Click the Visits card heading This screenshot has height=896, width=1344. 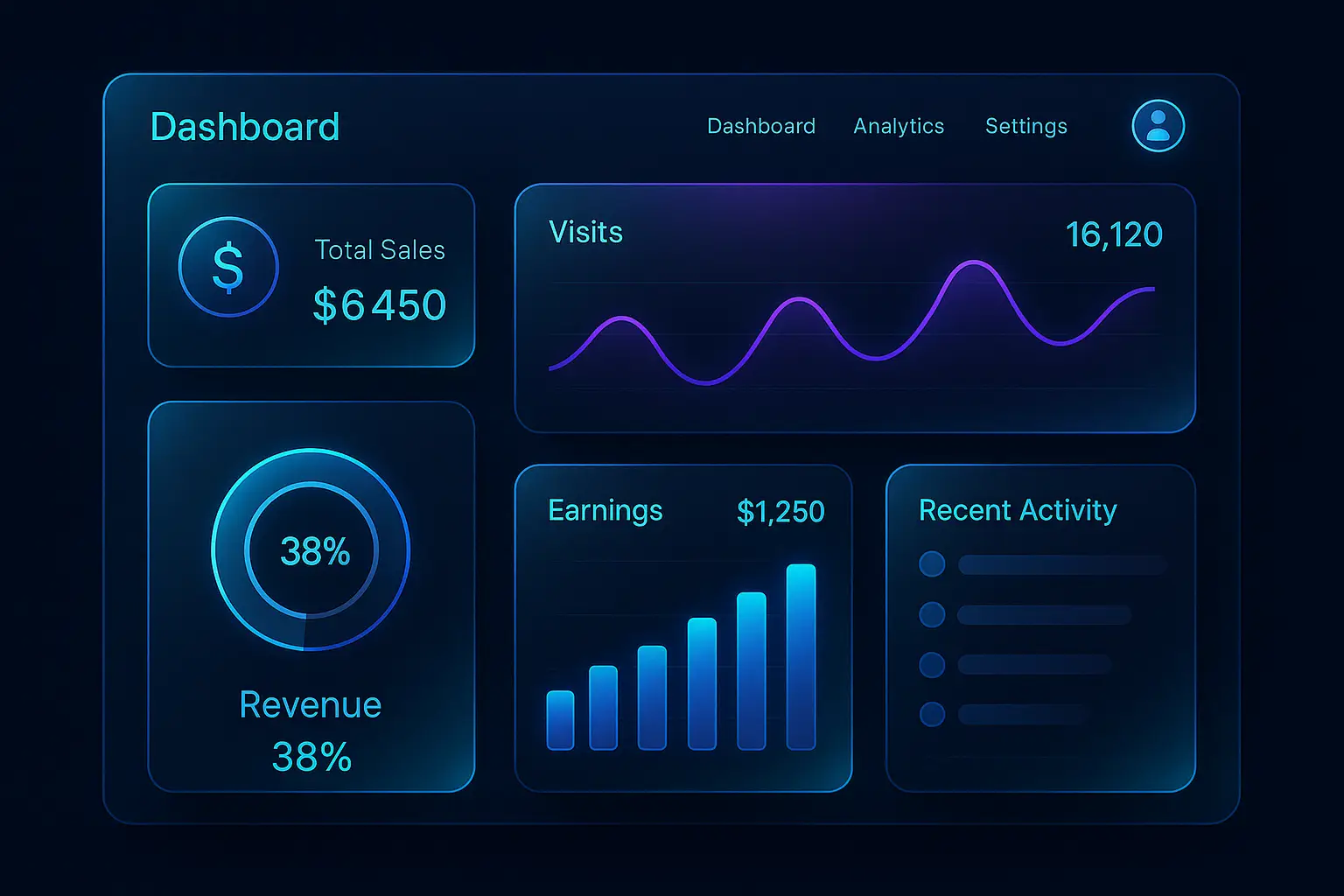pos(585,232)
